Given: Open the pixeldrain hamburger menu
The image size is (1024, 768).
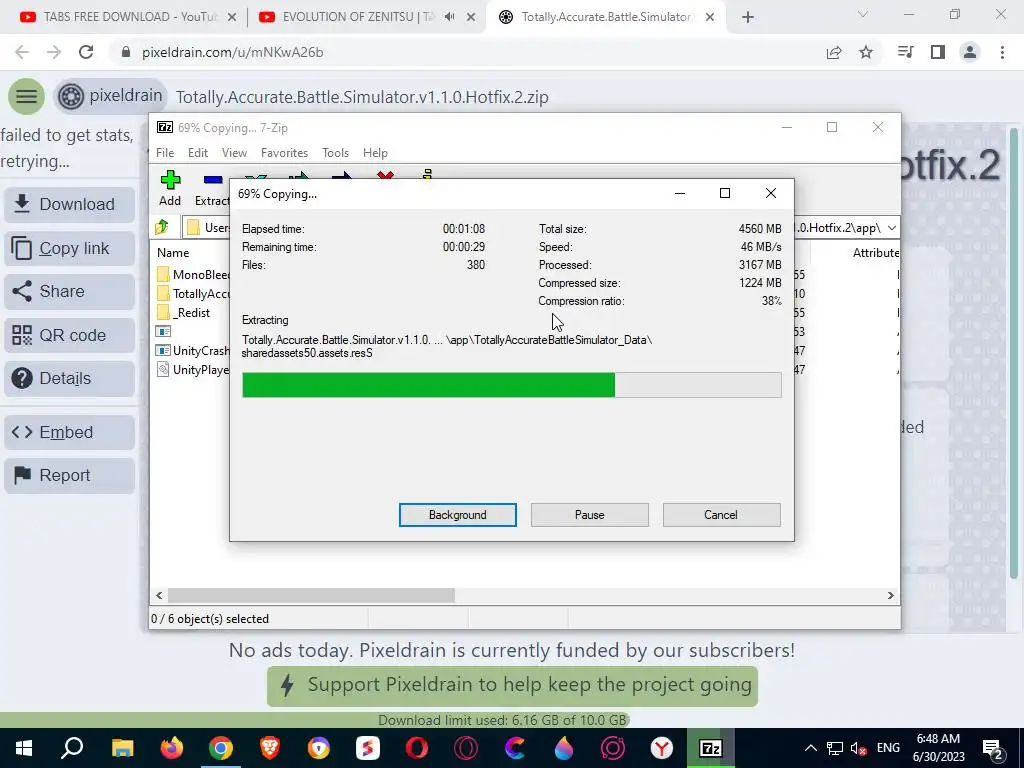Looking at the screenshot, I should 26,97.
